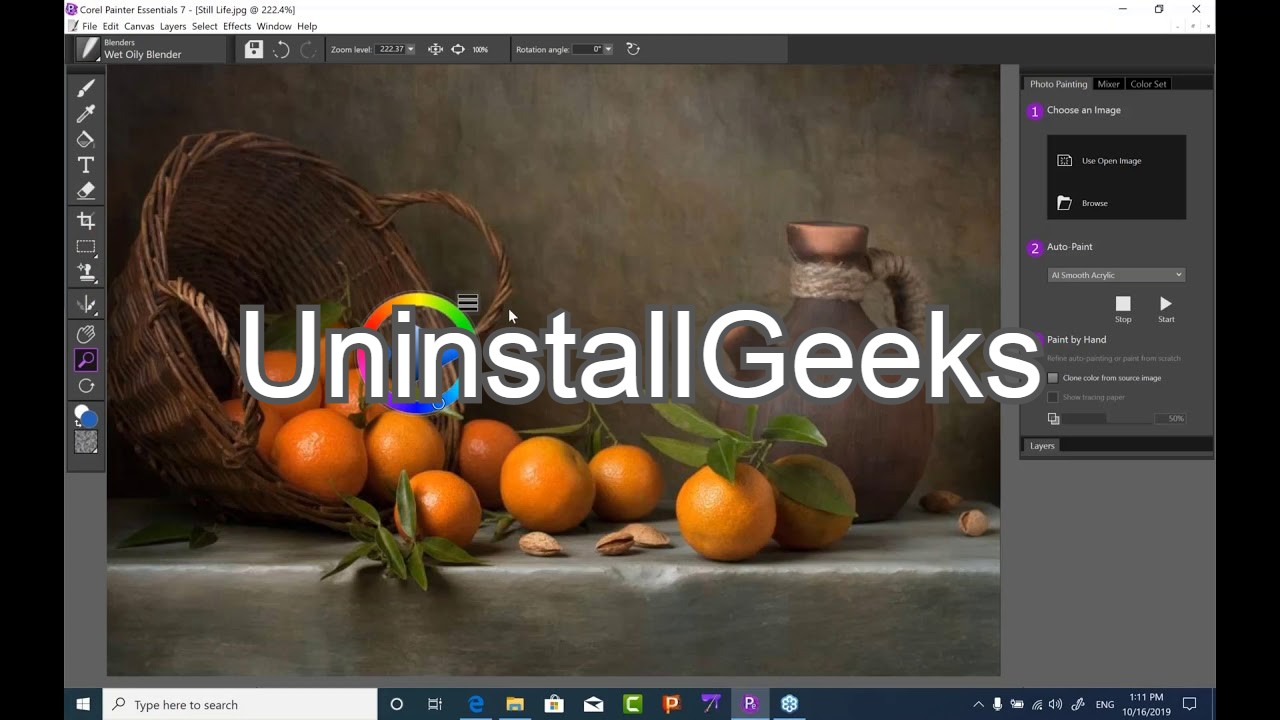Select the Dropper tool
This screenshot has width=1280, height=720.
(x=86, y=114)
